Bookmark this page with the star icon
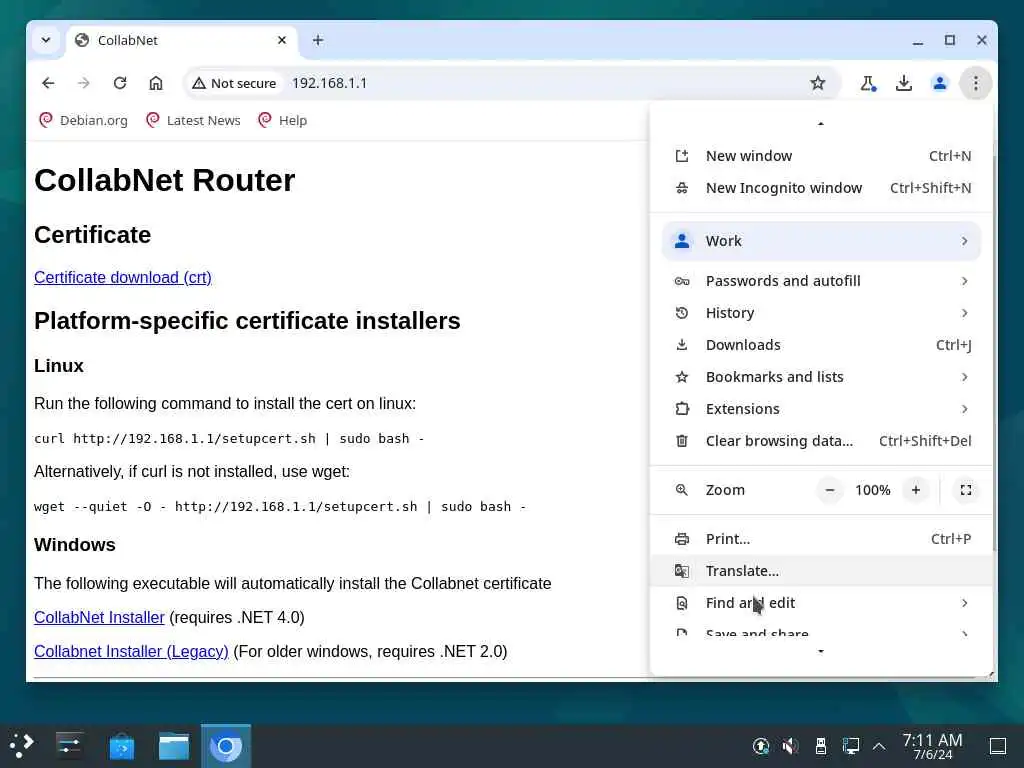This screenshot has width=1024, height=768. coord(818,83)
